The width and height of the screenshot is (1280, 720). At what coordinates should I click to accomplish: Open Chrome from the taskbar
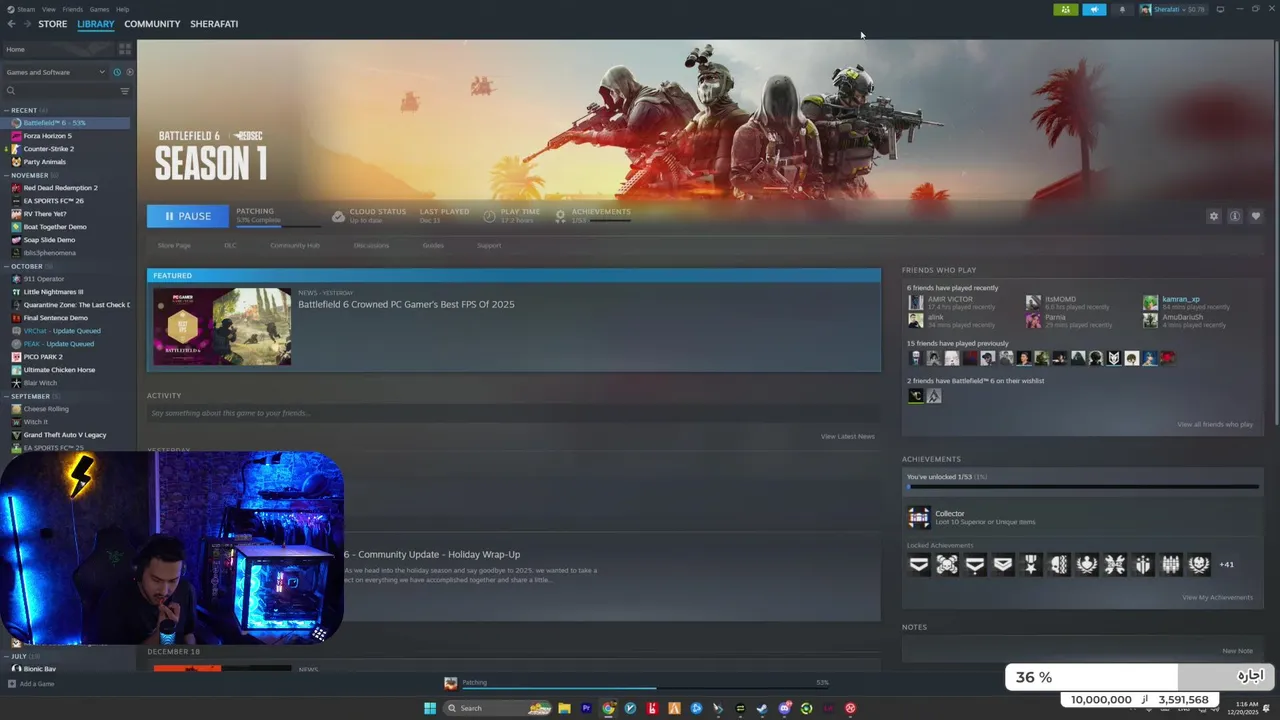(x=608, y=708)
